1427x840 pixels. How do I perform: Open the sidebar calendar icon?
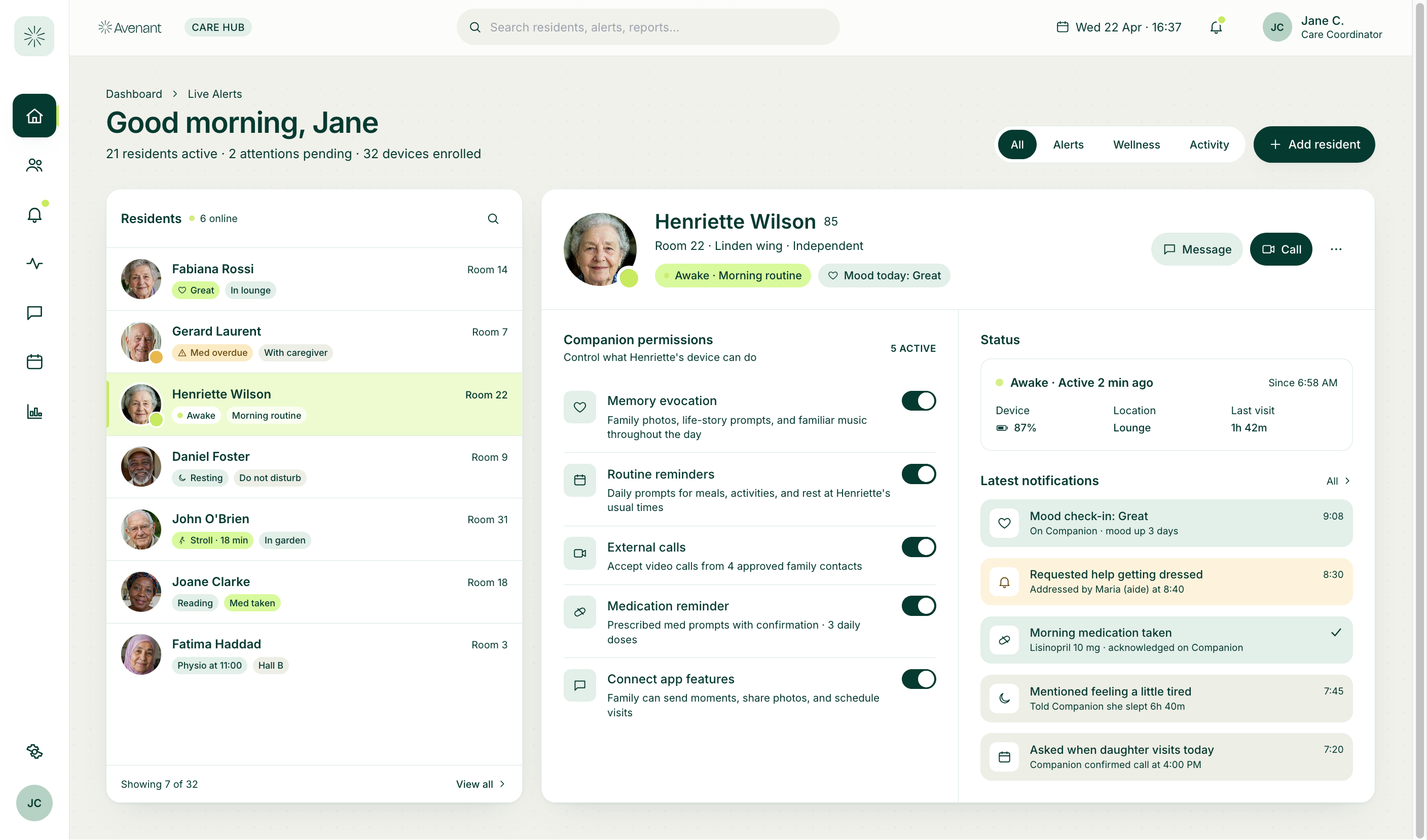click(34, 361)
